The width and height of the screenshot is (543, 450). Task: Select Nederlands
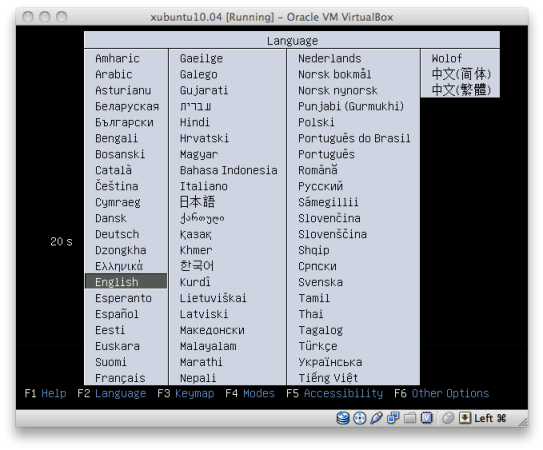tap(329, 58)
